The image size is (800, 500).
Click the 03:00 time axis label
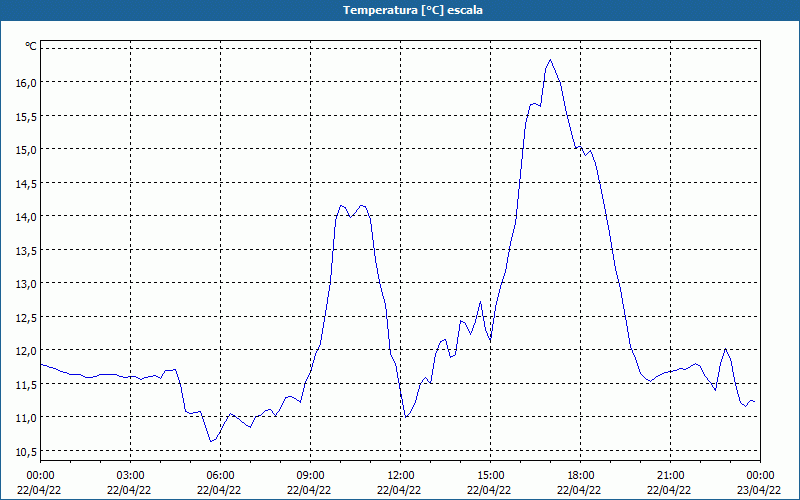(x=130, y=476)
